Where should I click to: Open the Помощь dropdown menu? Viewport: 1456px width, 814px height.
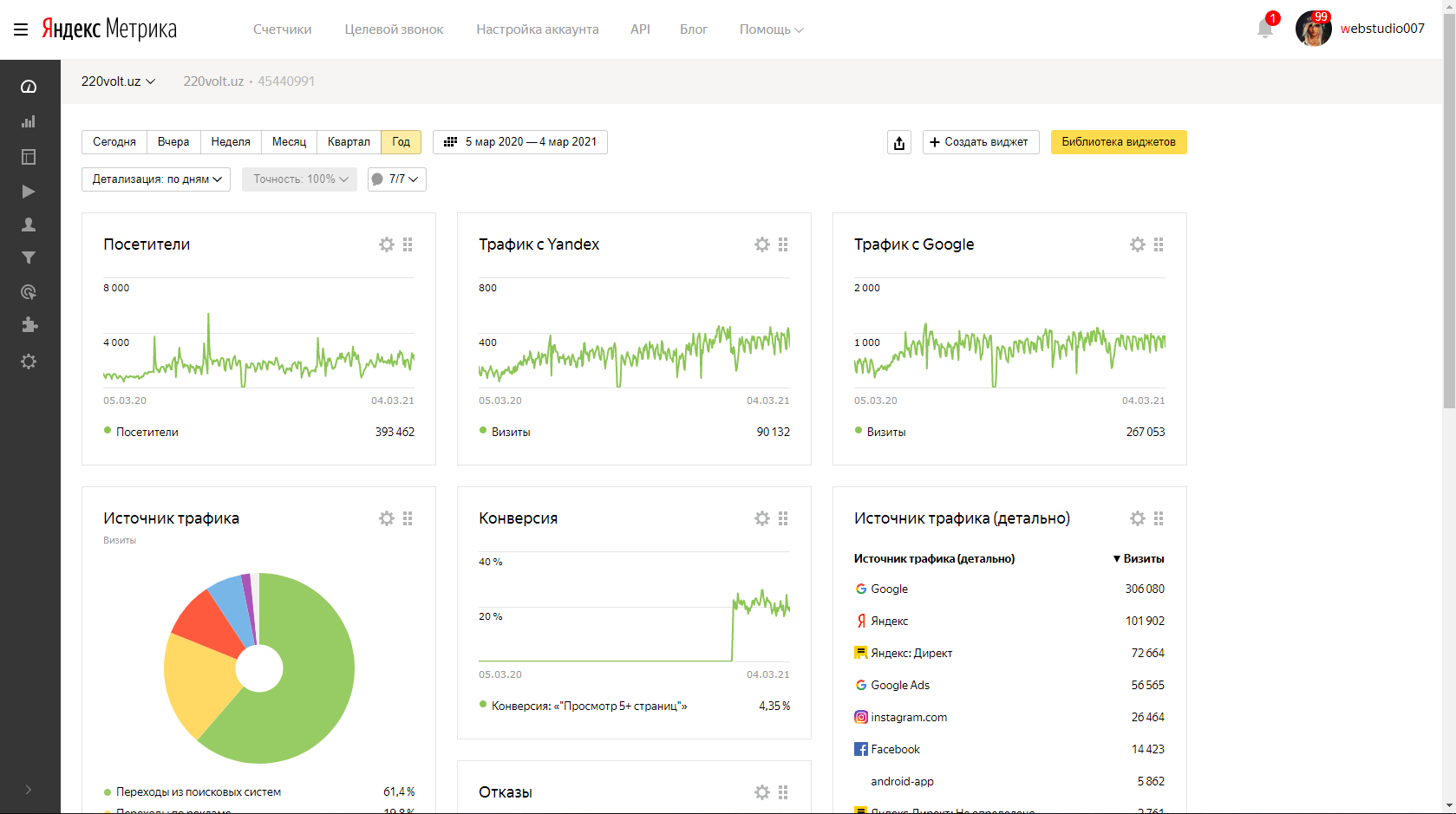[x=771, y=29]
